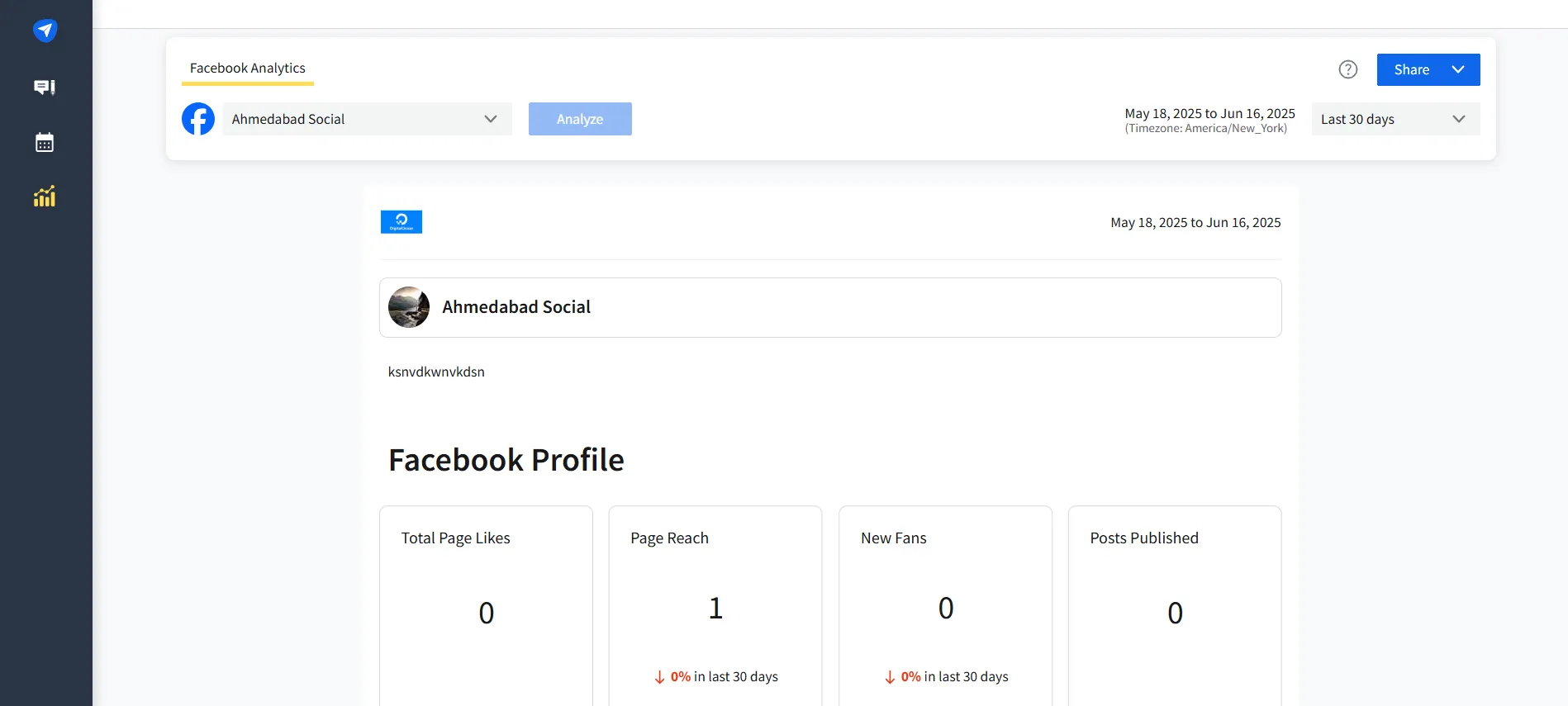Image resolution: width=1568 pixels, height=706 pixels.
Task: Click New Fans 0% in last 30 days
Action: 947,677
